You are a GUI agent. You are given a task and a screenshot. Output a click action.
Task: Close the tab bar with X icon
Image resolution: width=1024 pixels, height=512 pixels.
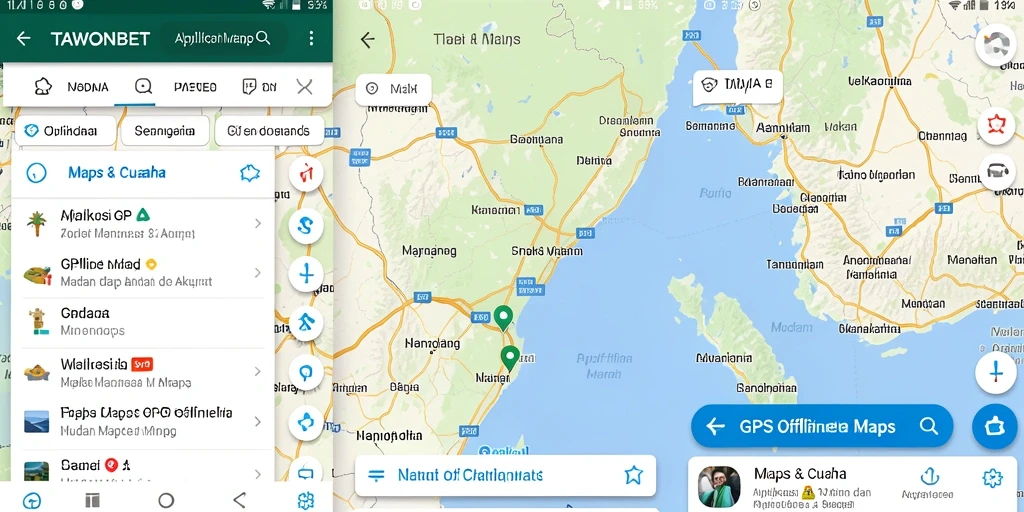(304, 87)
